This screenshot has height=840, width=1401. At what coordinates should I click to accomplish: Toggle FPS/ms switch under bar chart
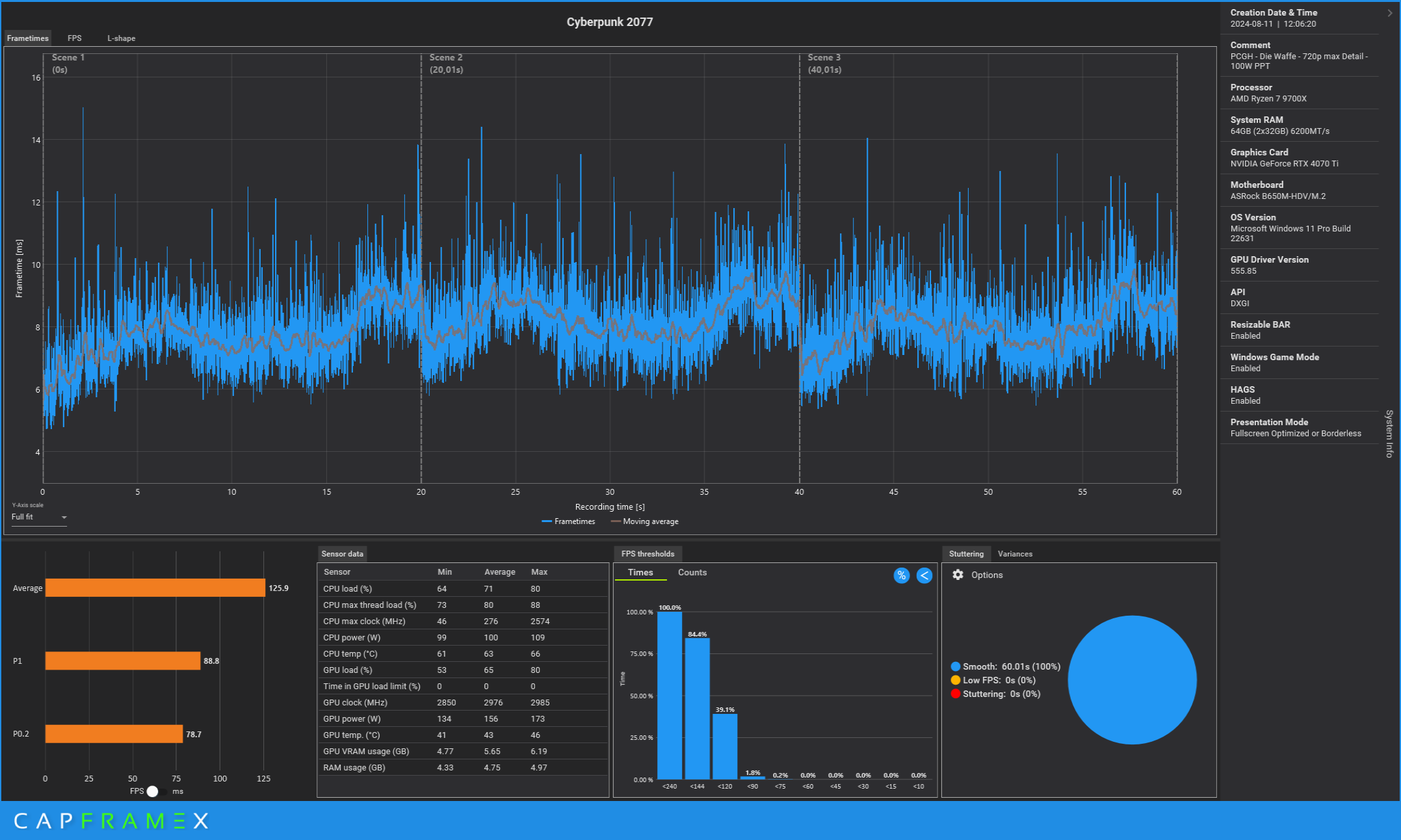(x=156, y=791)
